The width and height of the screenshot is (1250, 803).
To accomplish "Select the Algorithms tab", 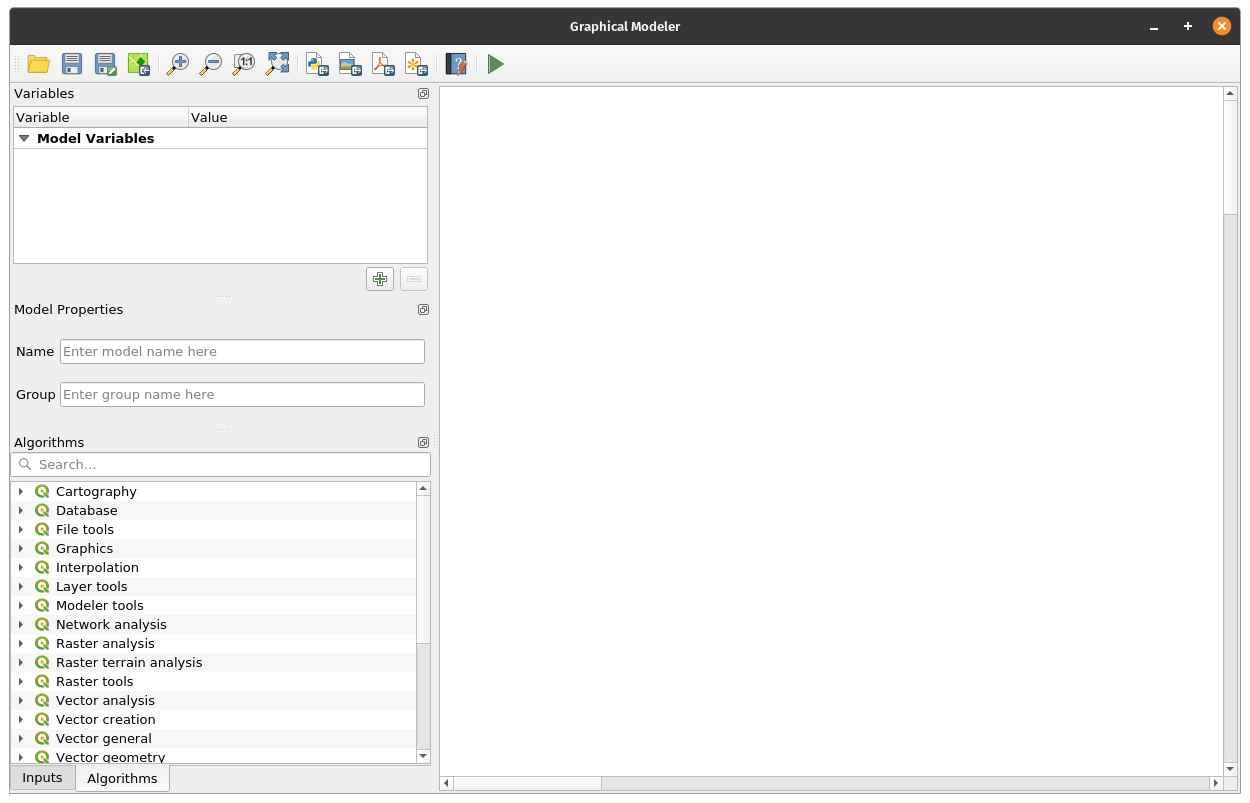I will pyautogui.click(x=122, y=778).
